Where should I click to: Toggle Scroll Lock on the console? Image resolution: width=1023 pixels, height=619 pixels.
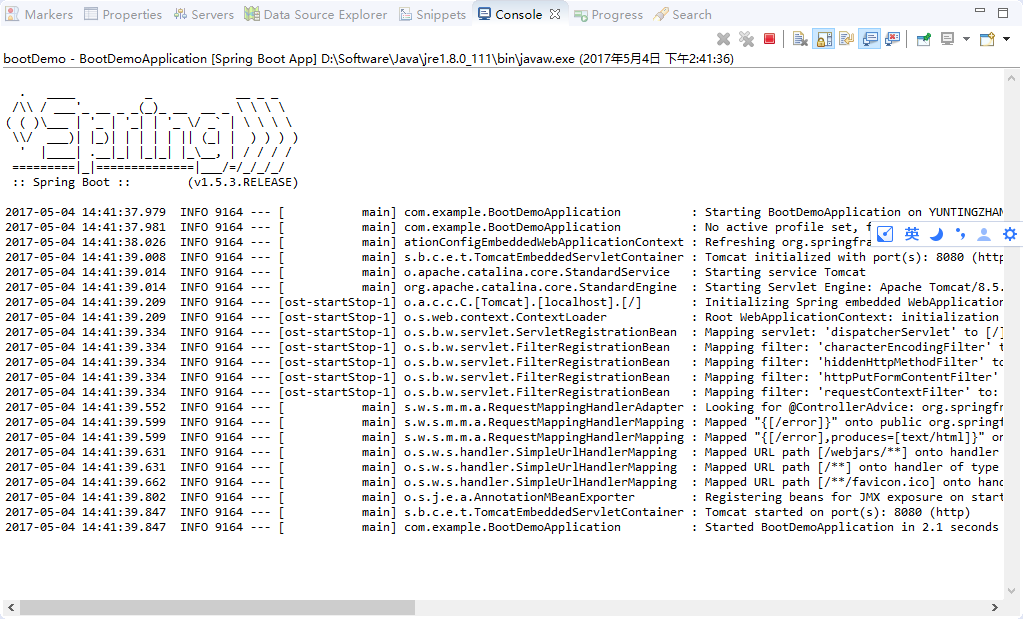823,39
